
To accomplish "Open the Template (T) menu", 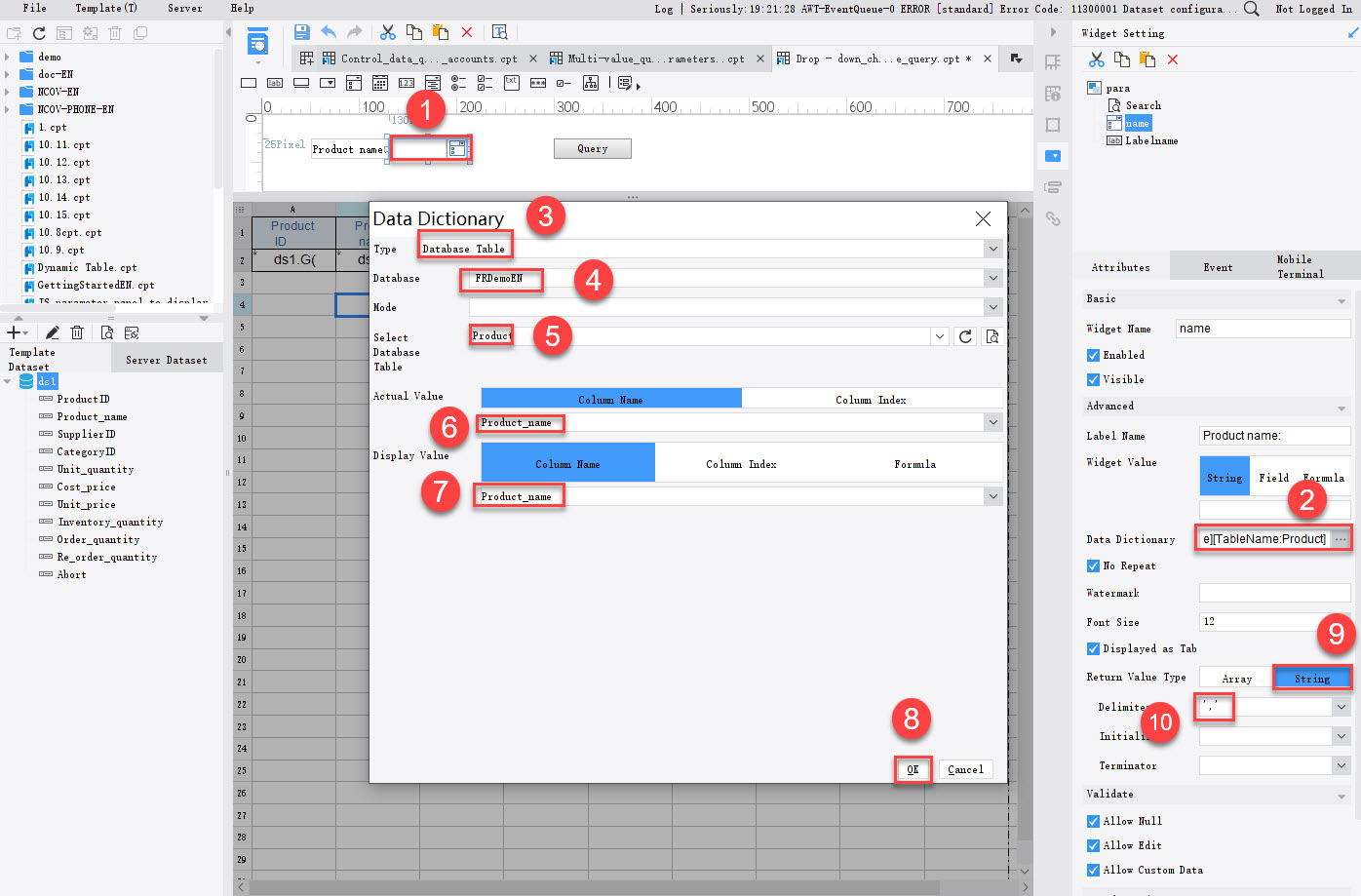I will click(106, 8).
